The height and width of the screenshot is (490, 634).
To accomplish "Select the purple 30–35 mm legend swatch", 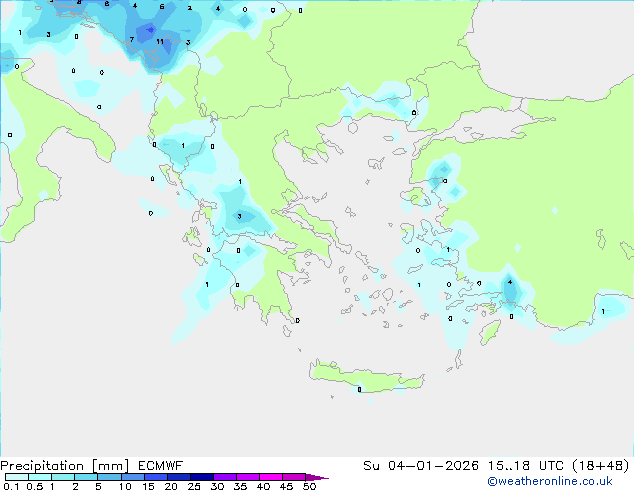I will pyautogui.click(x=224, y=477).
